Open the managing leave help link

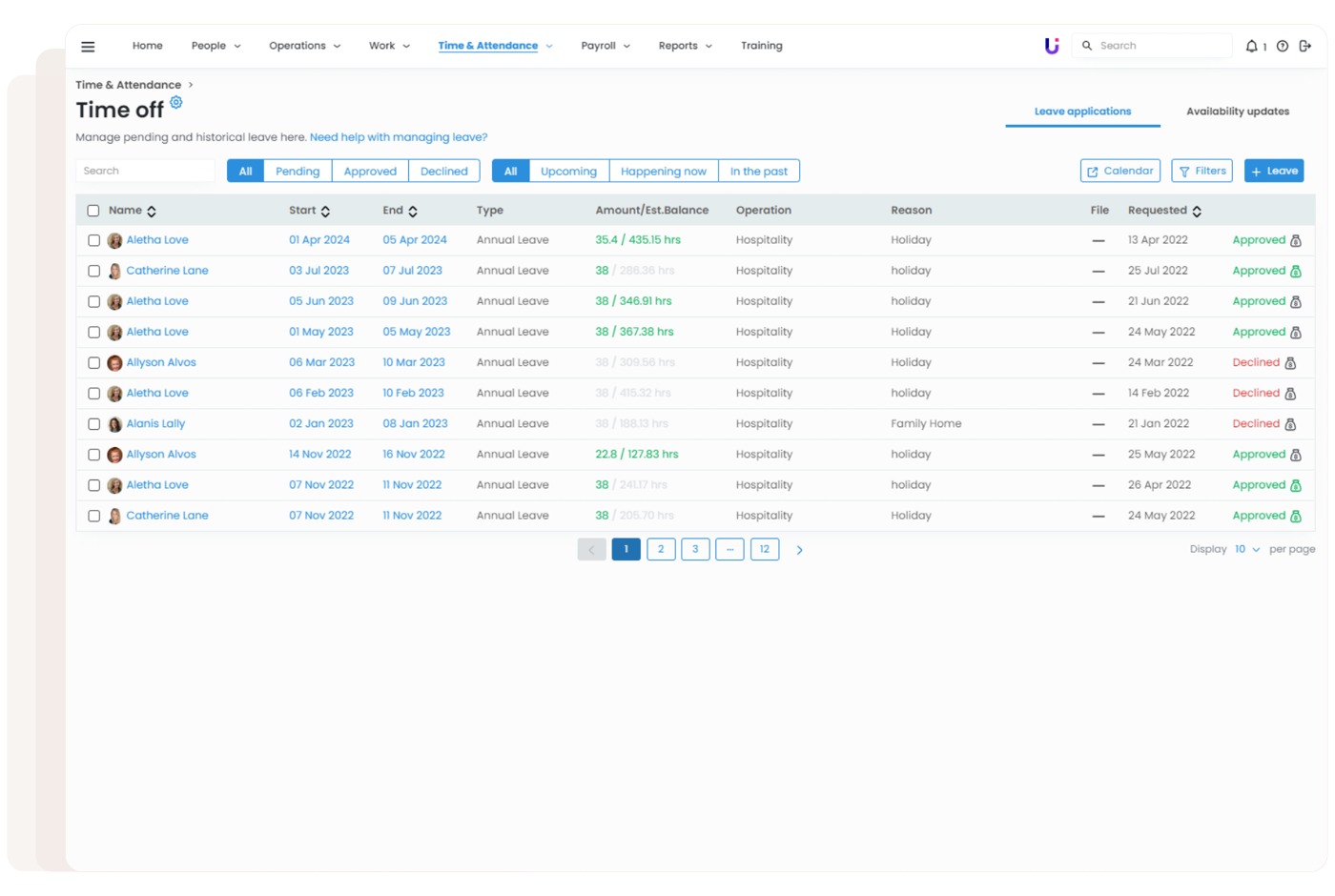pyautogui.click(x=398, y=136)
